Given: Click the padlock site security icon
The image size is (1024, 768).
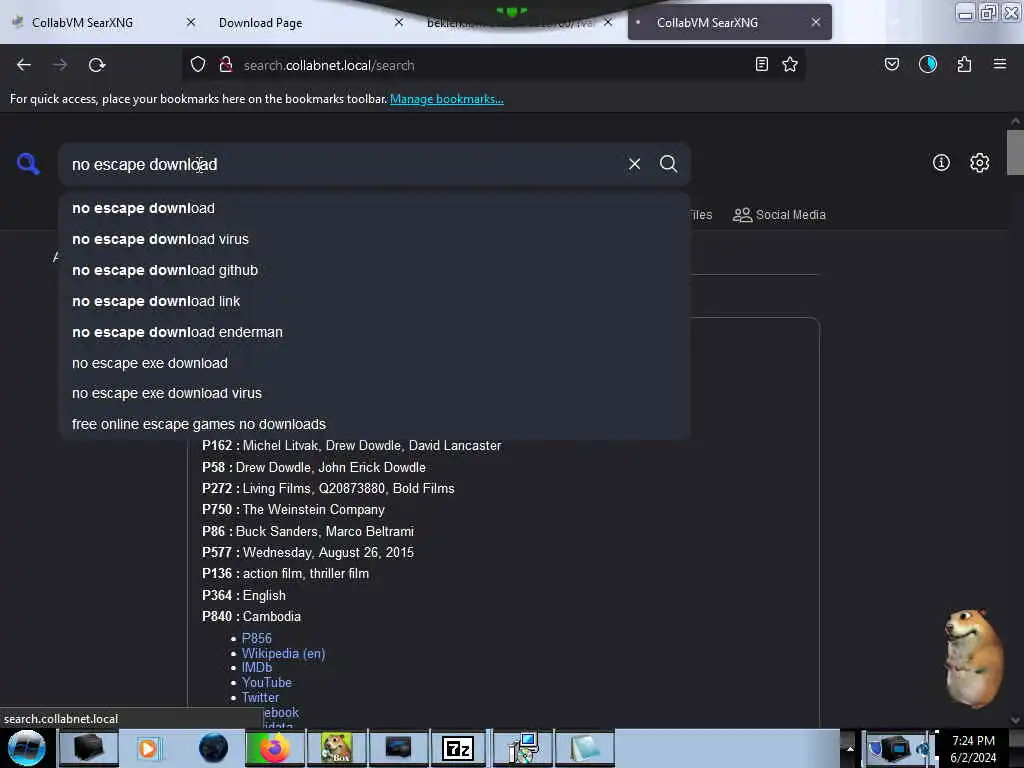Looking at the screenshot, I should 226,65.
